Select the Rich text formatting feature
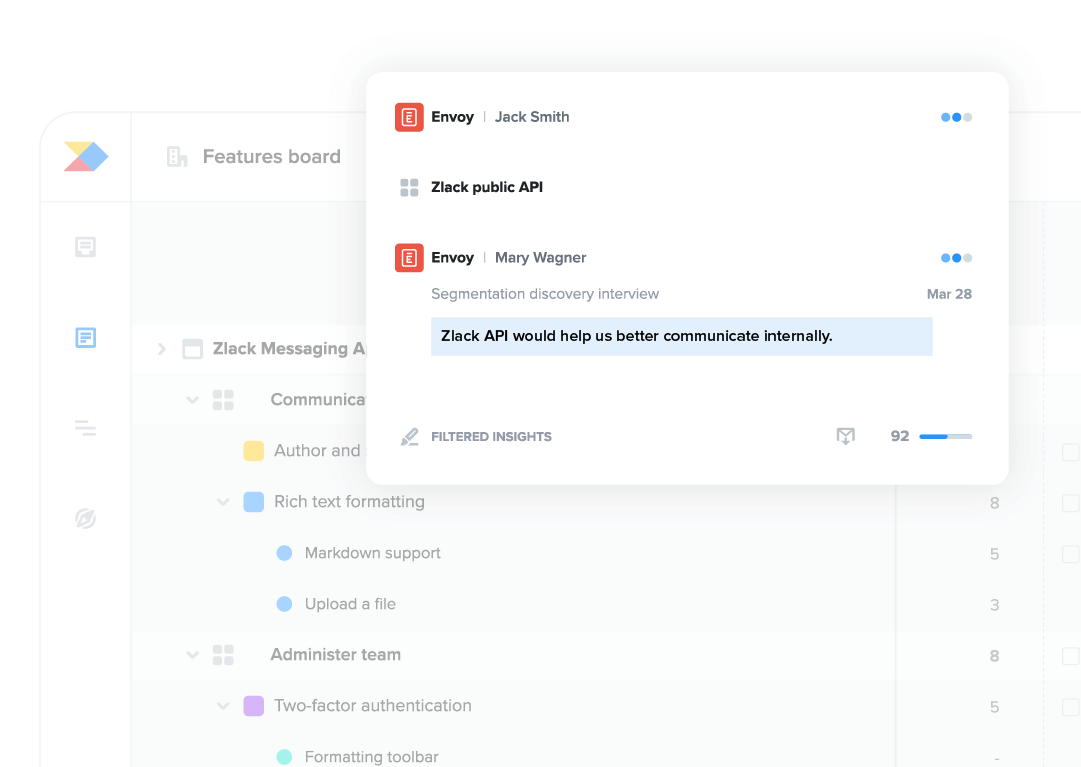 (350, 502)
